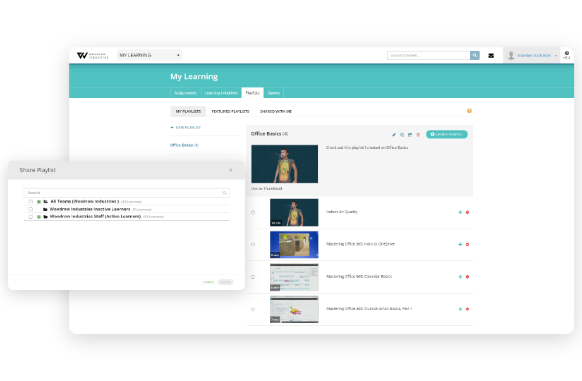Click the Search field in Share Playlist dialog

click(127, 193)
